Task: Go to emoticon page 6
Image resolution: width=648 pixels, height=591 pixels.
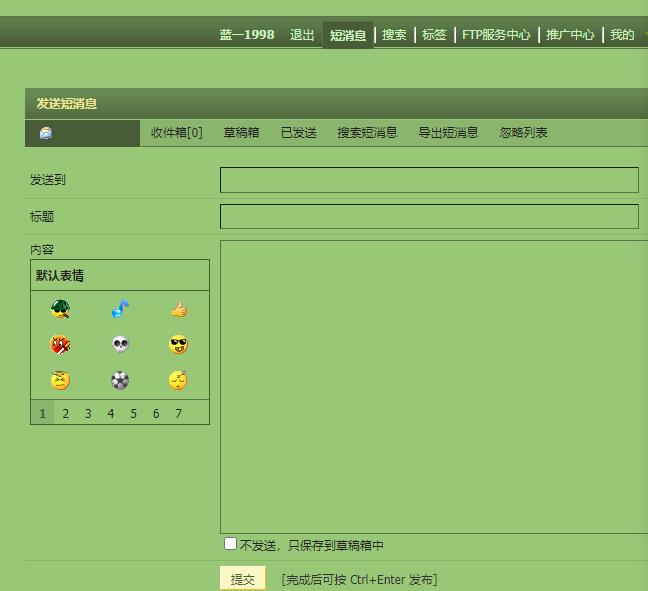Action: 156,413
